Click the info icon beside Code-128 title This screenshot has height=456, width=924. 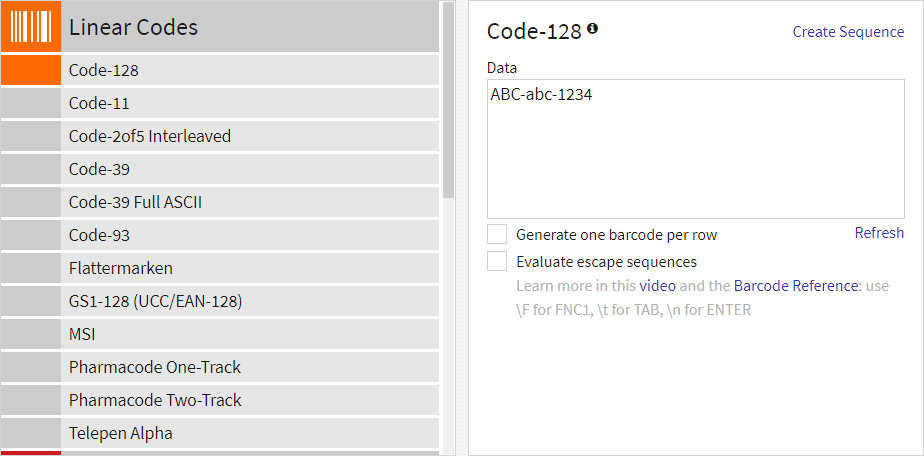click(x=592, y=29)
